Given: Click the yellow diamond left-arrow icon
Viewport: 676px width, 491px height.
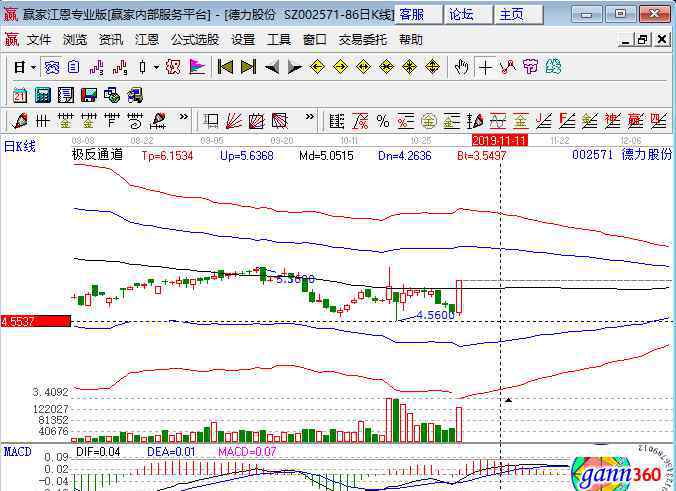Looking at the screenshot, I should [318, 67].
